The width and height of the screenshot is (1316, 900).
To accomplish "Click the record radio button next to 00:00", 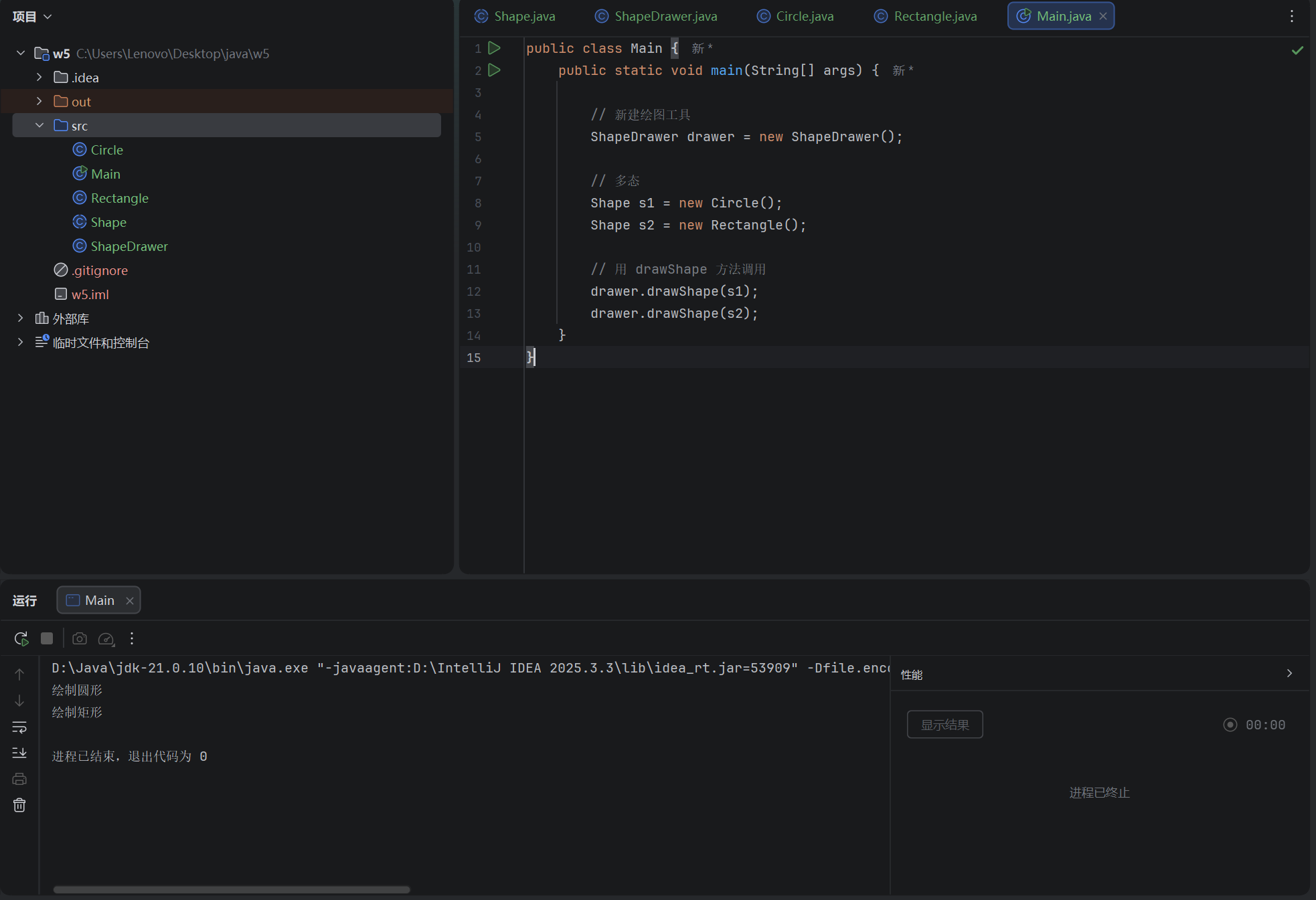I will pos(1230,725).
